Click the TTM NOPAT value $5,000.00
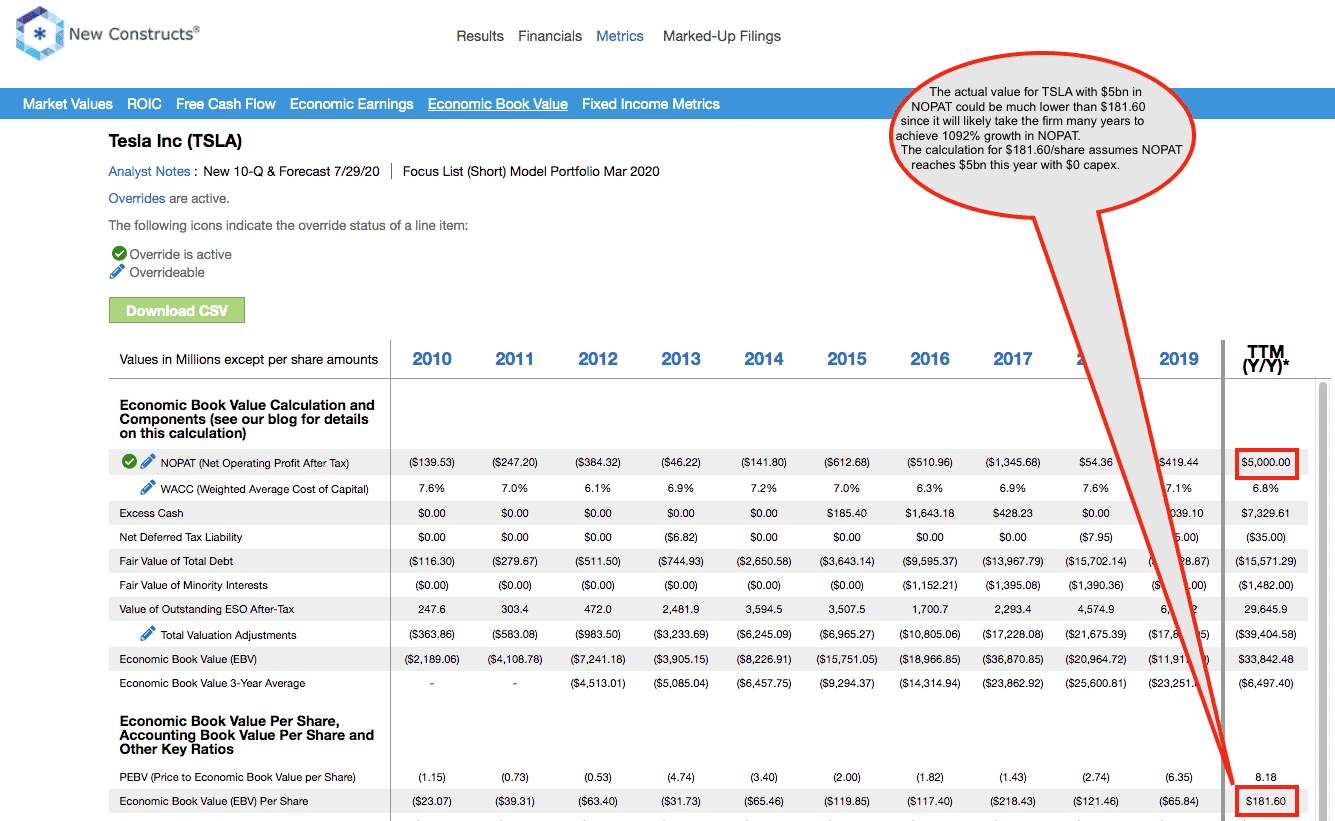 [1266, 462]
